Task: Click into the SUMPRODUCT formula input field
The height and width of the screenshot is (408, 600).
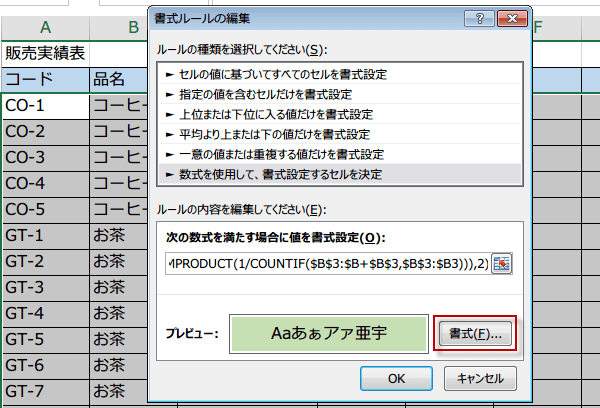Action: coord(328,264)
